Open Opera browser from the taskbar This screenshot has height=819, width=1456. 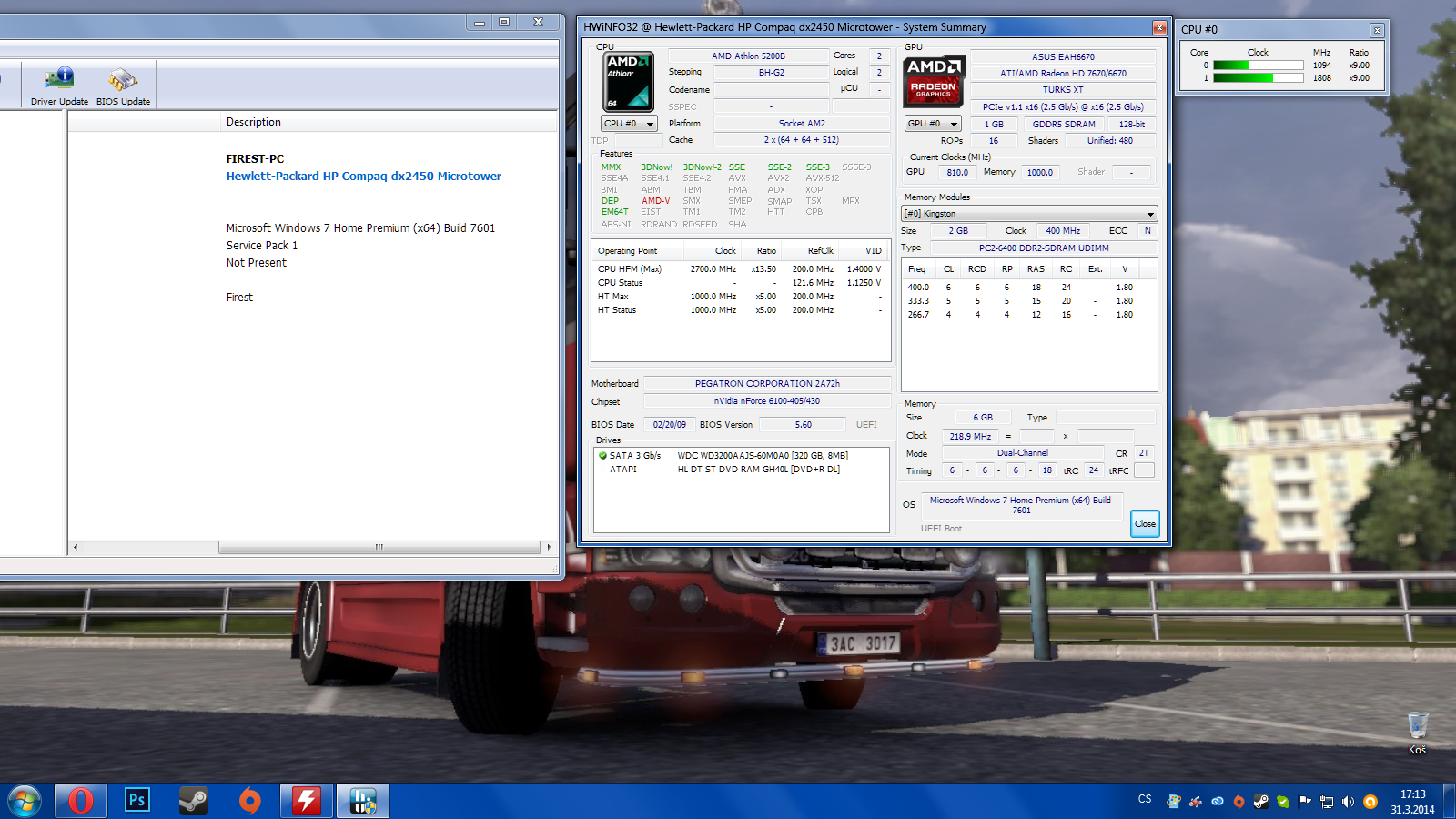click(81, 801)
